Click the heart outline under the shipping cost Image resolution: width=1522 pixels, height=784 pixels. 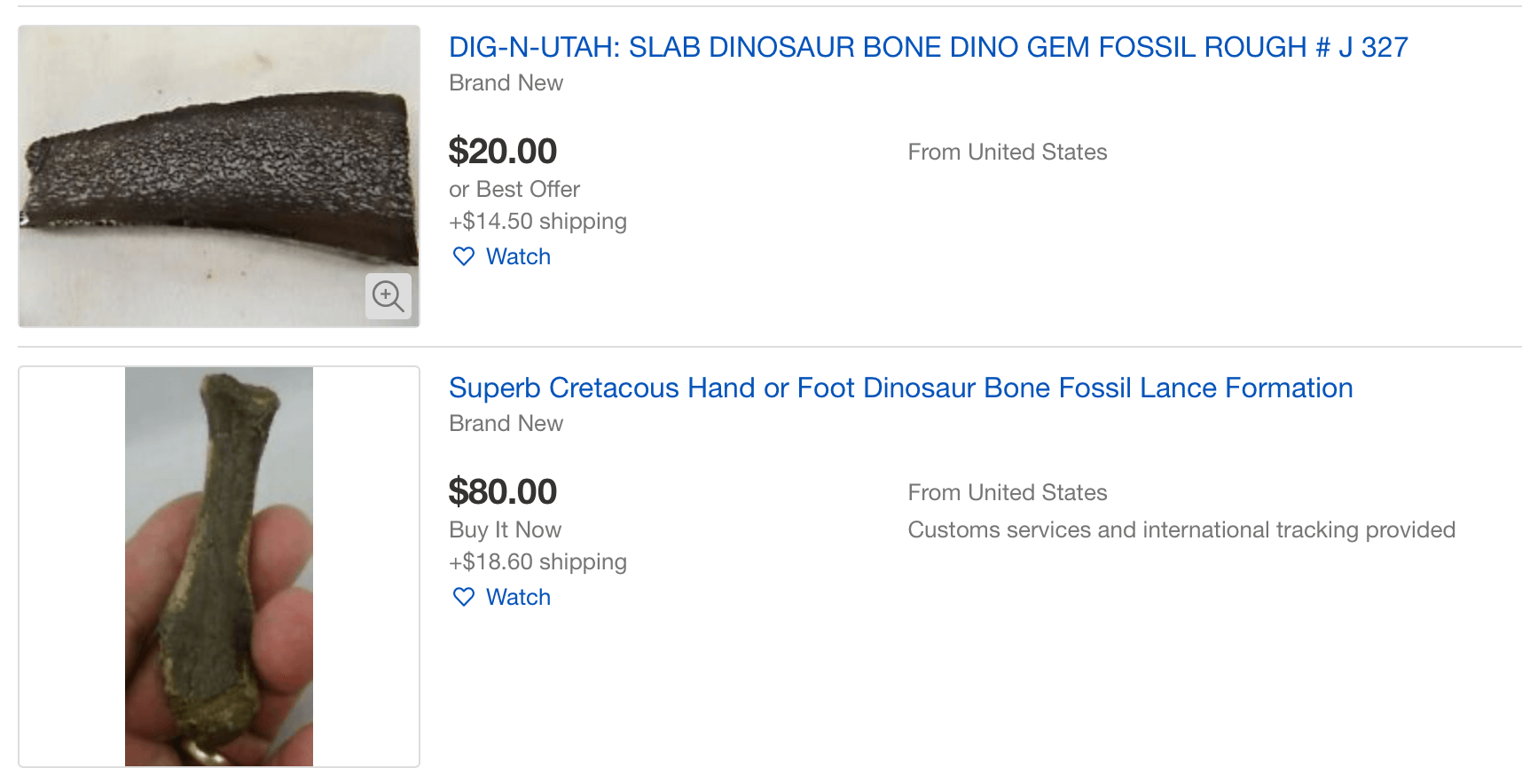(464, 256)
